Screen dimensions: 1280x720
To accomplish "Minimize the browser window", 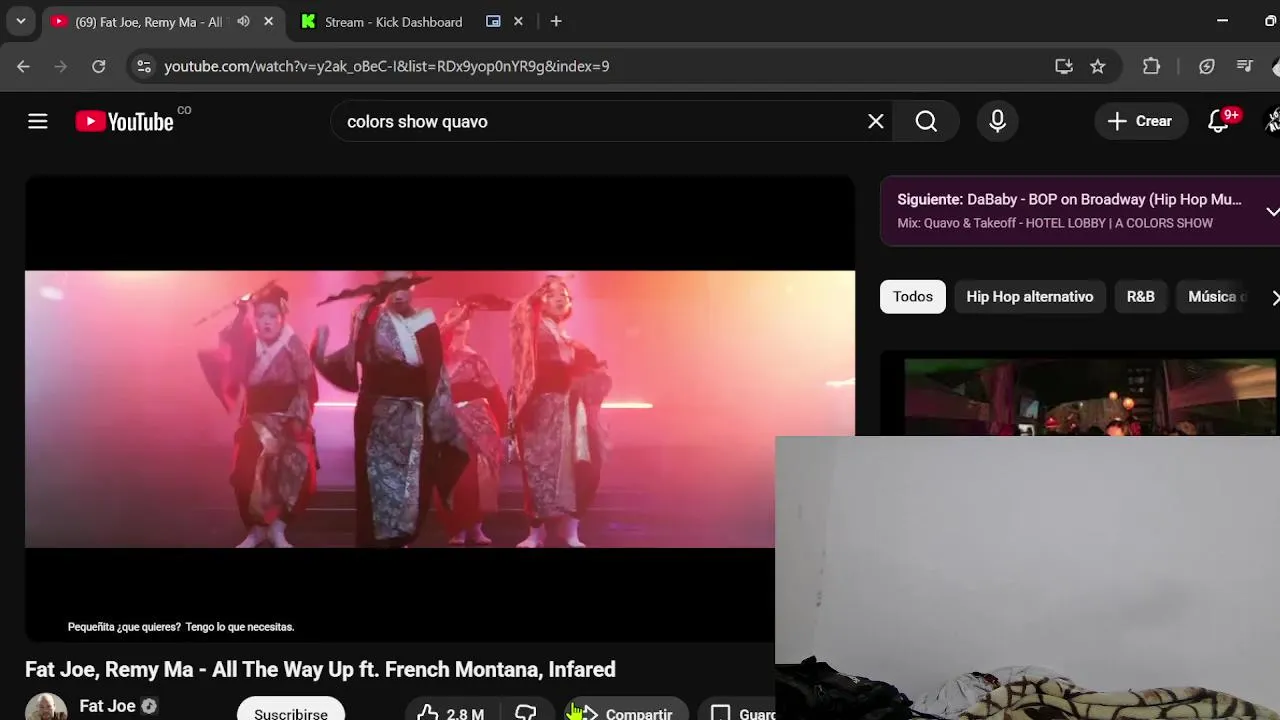I will pyautogui.click(x=1222, y=21).
